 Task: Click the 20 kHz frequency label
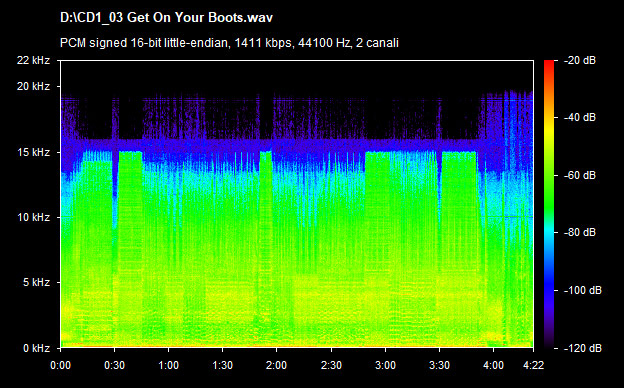(x=33, y=86)
